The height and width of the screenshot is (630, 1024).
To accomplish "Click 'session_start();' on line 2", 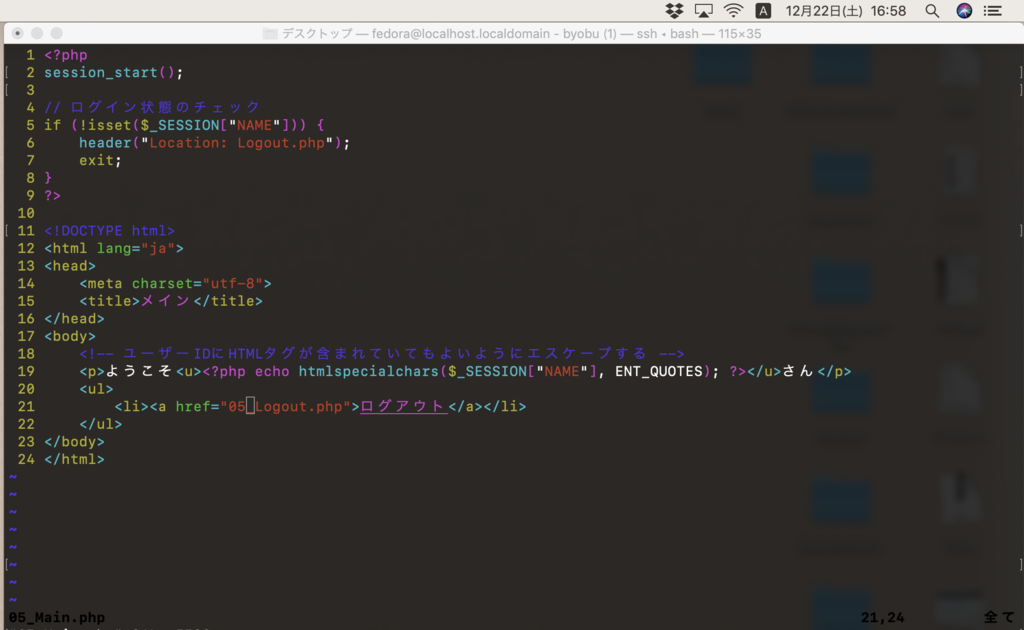I will 114,72.
